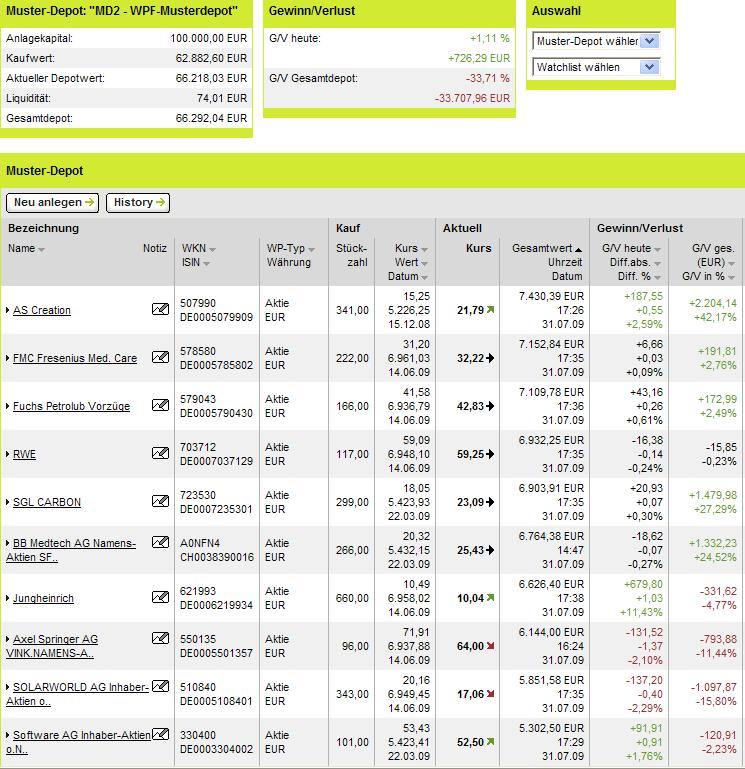Image resolution: width=745 pixels, height=769 pixels.
Task: Open the note icon for BB Medtech AG
Action: click(160, 542)
